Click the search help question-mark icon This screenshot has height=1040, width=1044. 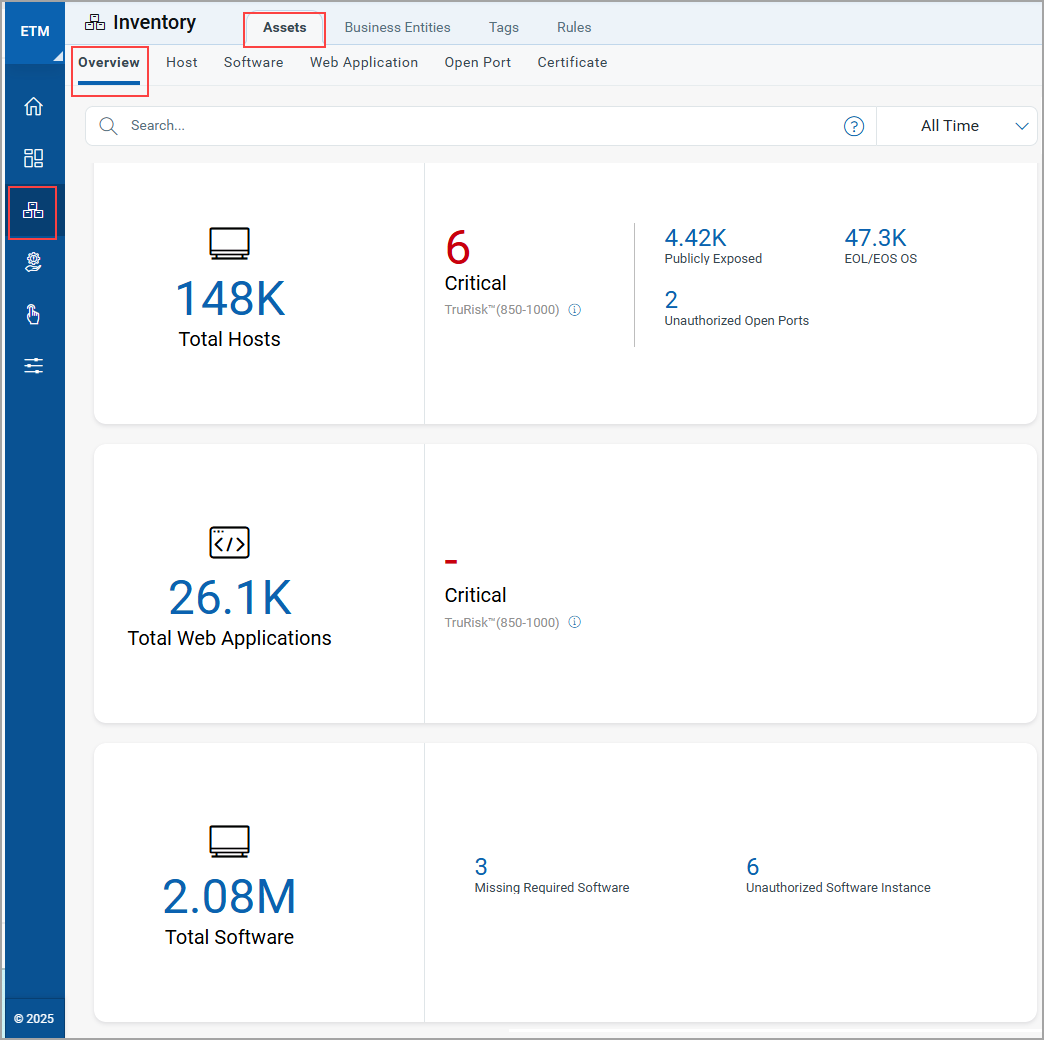(x=854, y=126)
